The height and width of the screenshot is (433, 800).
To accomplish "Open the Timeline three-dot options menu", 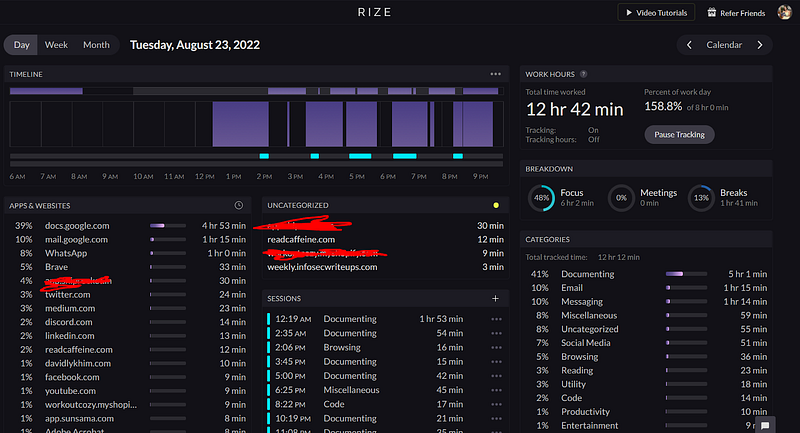I will (x=495, y=74).
